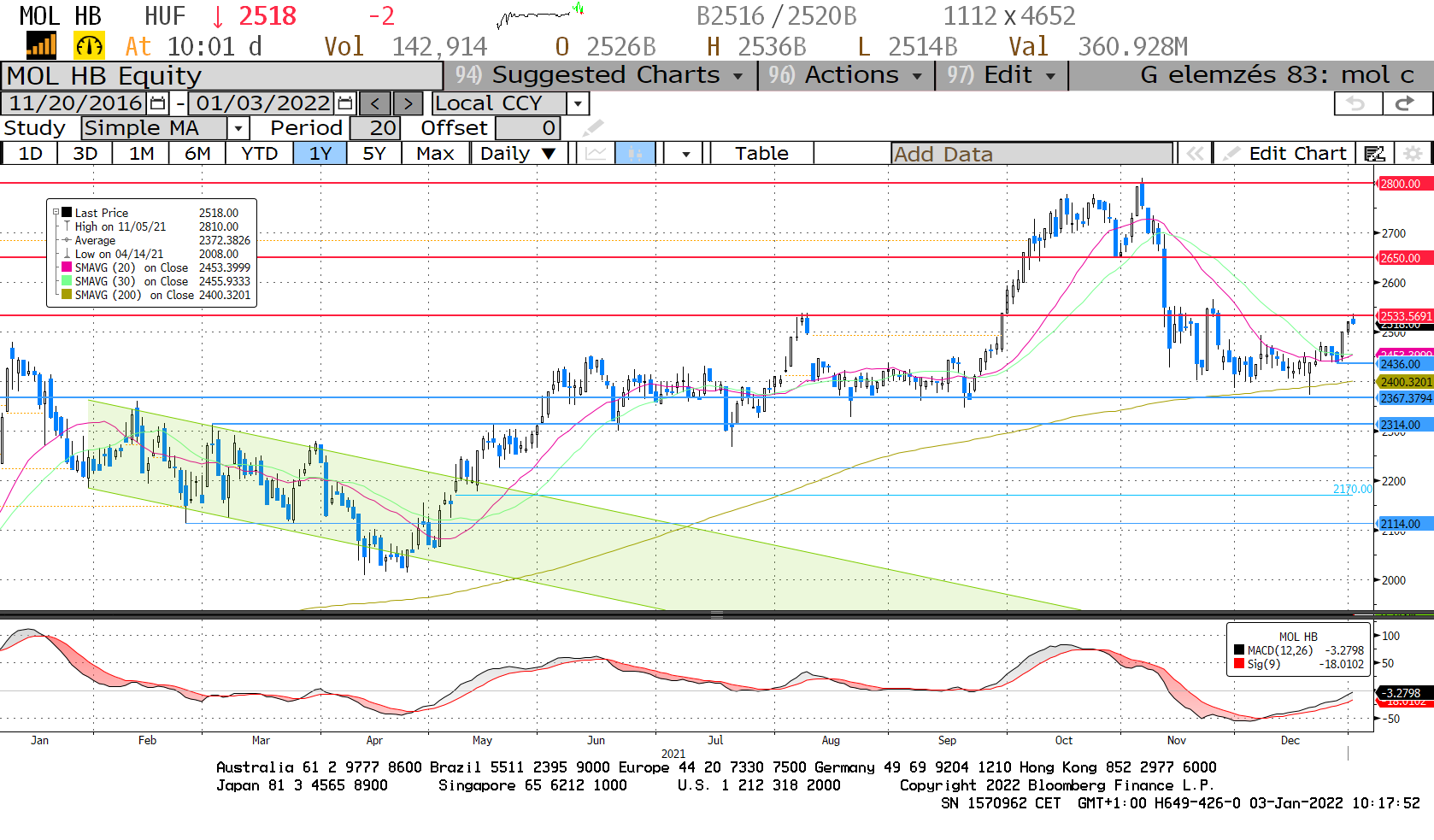Select the 1D time range
1434x840 pixels.
click(x=30, y=153)
